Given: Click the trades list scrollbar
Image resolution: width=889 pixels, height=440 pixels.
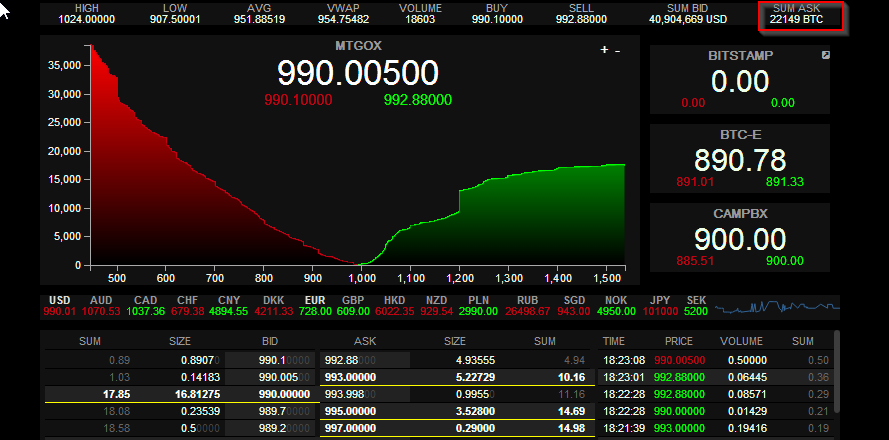Looking at the screenshot, I should pyautogui.click(x=836, y=371).
